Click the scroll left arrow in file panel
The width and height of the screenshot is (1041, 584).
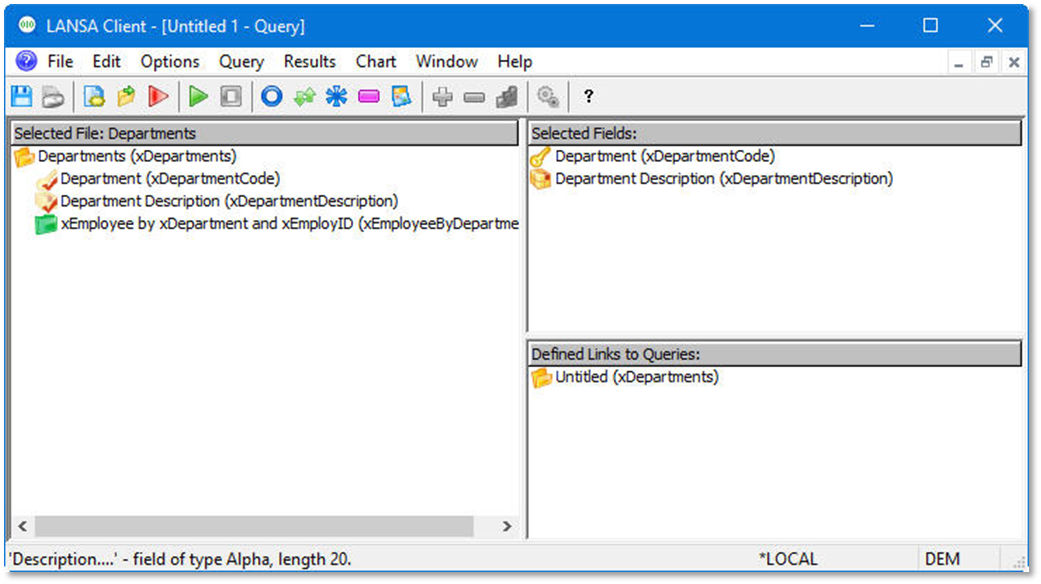coord(23,526)
